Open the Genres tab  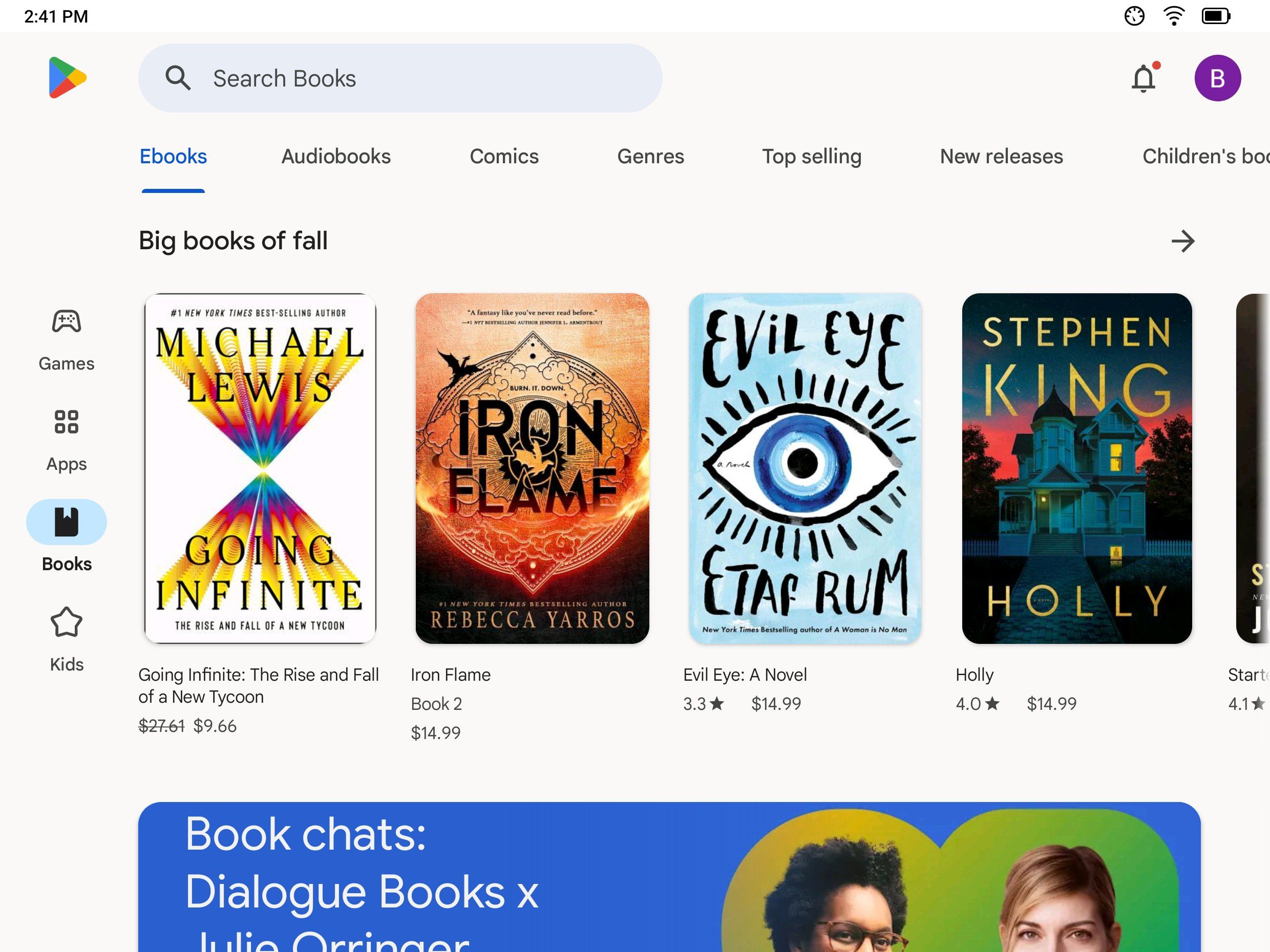651,156
